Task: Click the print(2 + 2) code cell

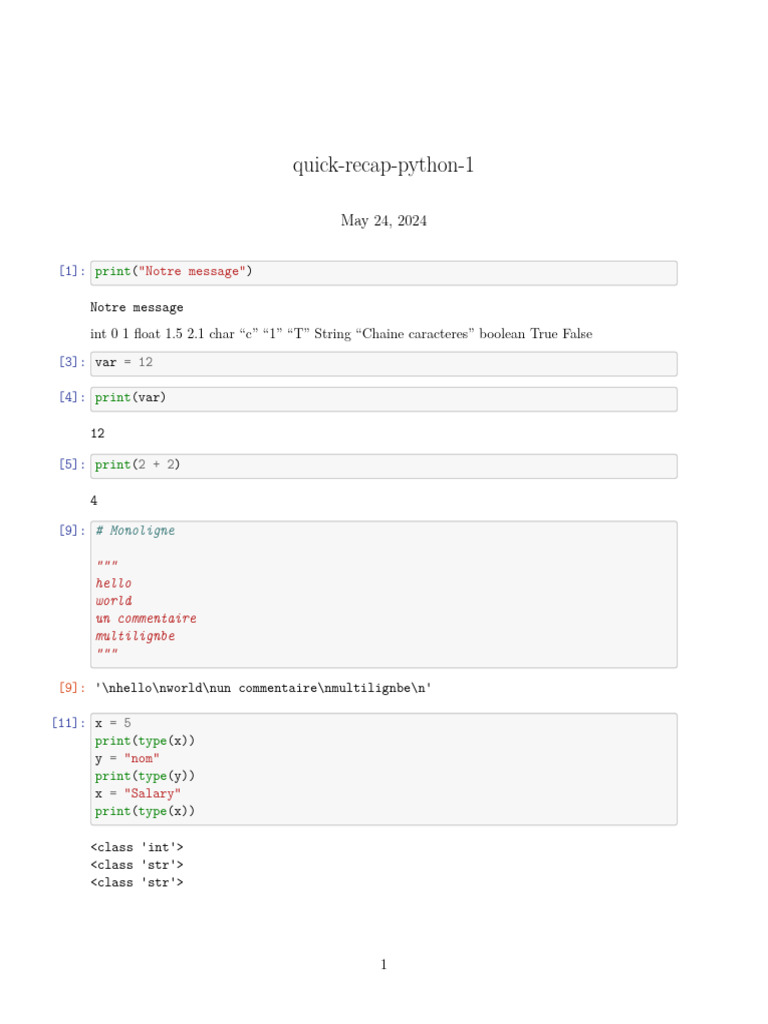Action: [x=383, y=466]
